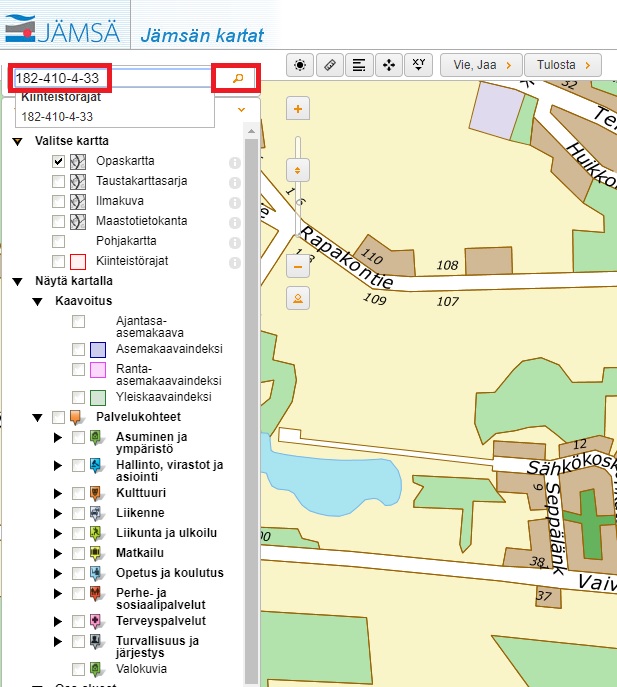Click the Ilmakuva map layer icon
The image size is (617, 687).
(x=78, y=202)
